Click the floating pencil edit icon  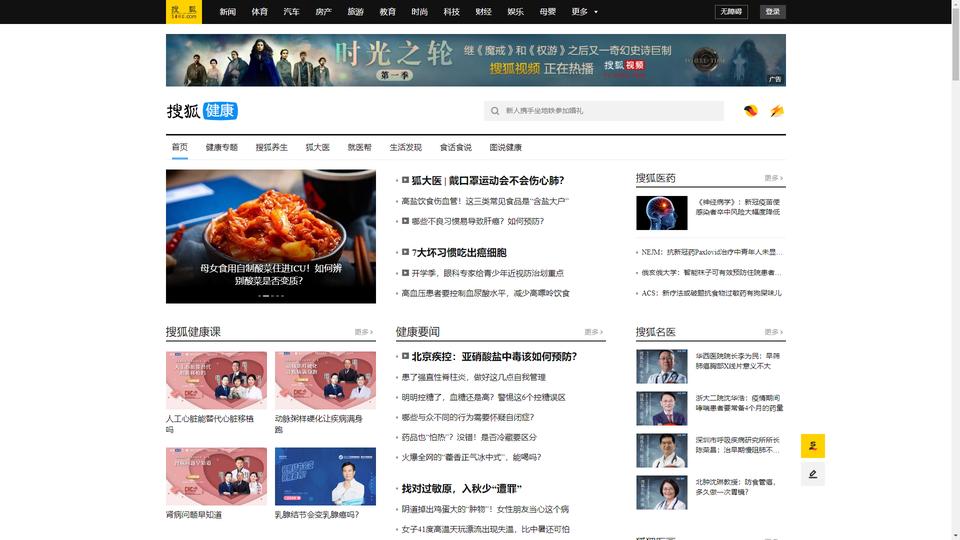(812, 474)
